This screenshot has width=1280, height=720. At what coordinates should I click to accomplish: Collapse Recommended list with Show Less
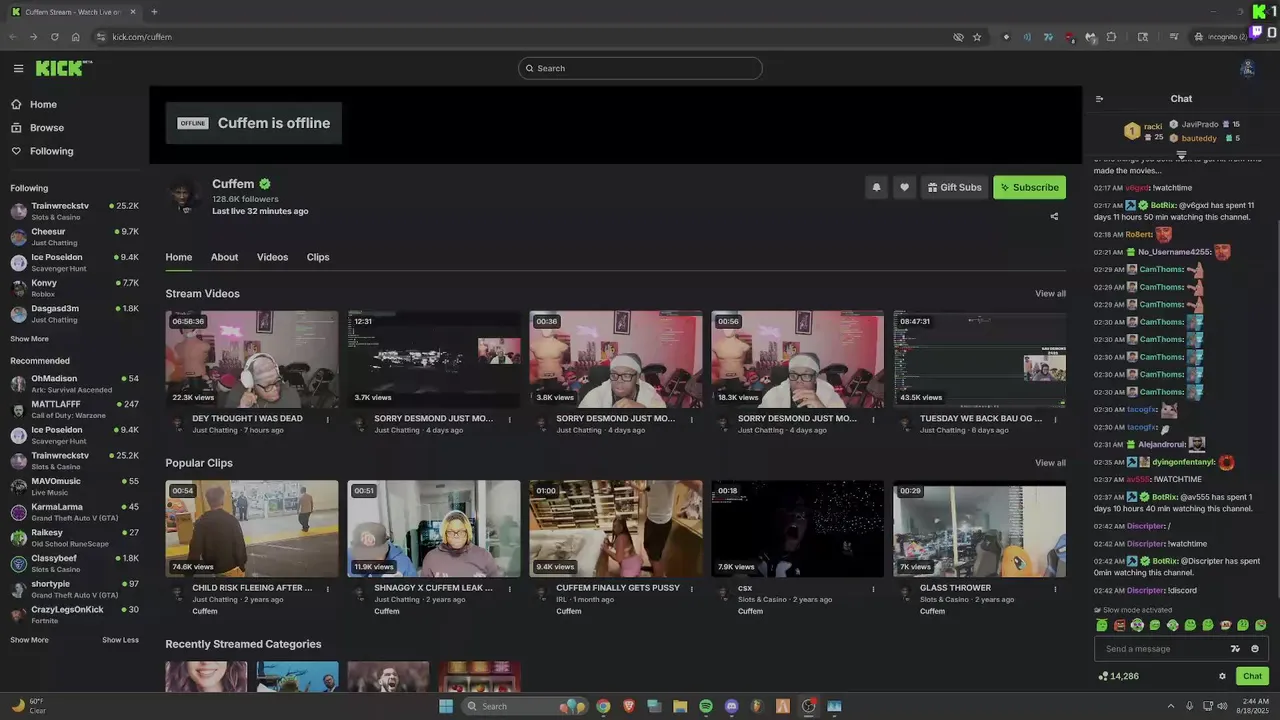coord(120,640)
